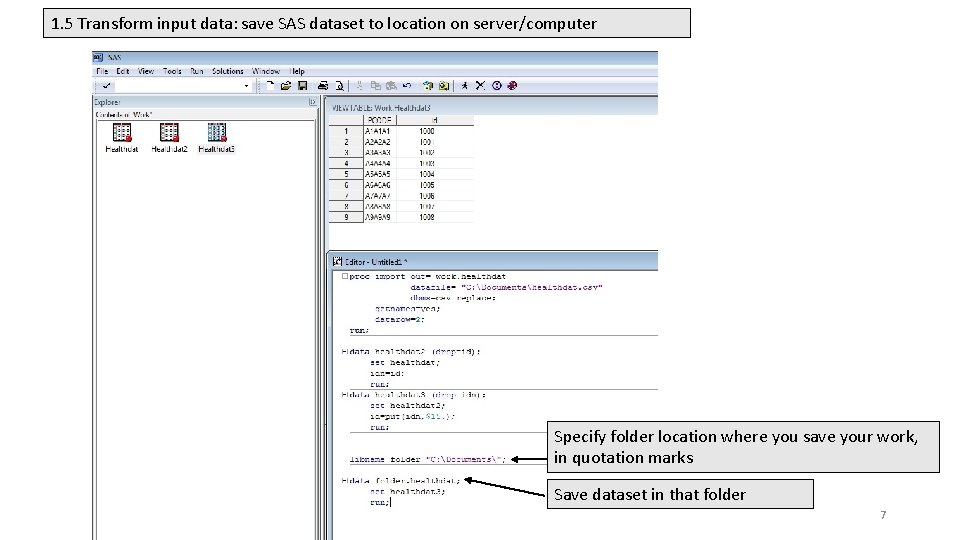Open the command box dropdown arrow
960x540 pixels.
click(x=246, y=86)
